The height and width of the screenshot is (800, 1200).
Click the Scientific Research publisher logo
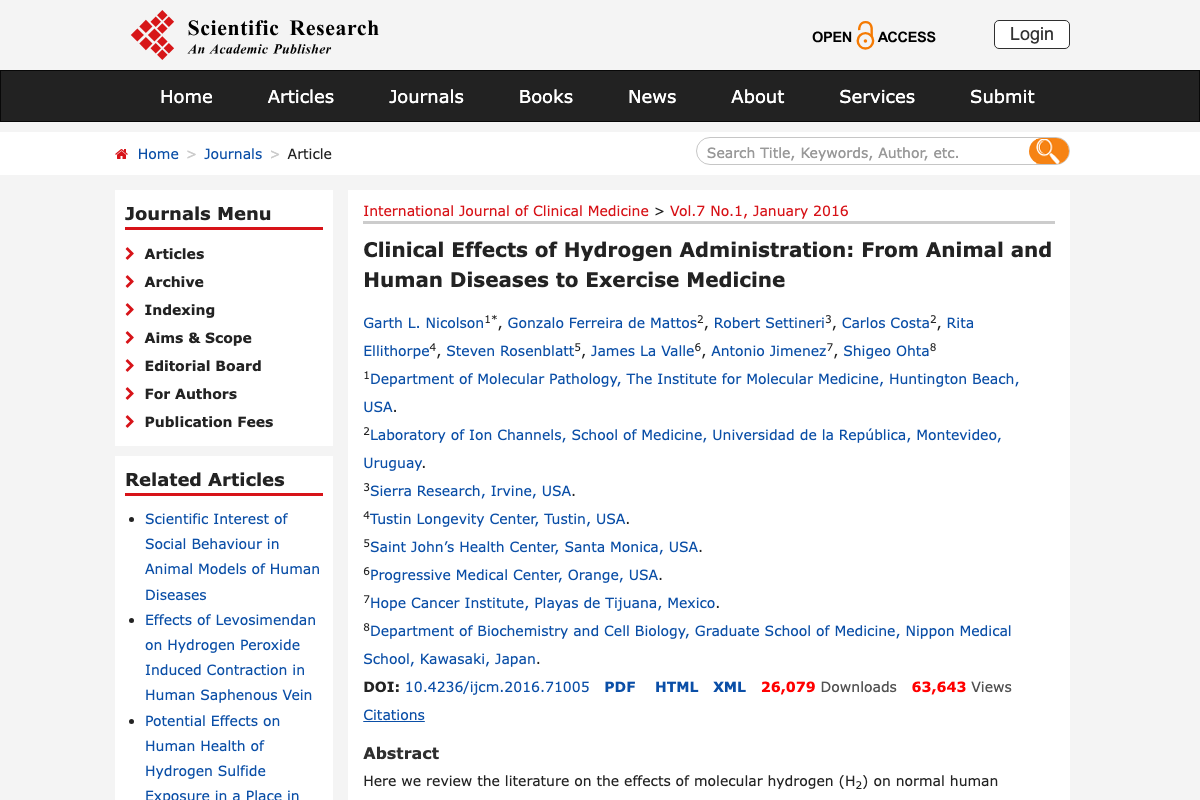pyautogui.click(x=253, y=34)
